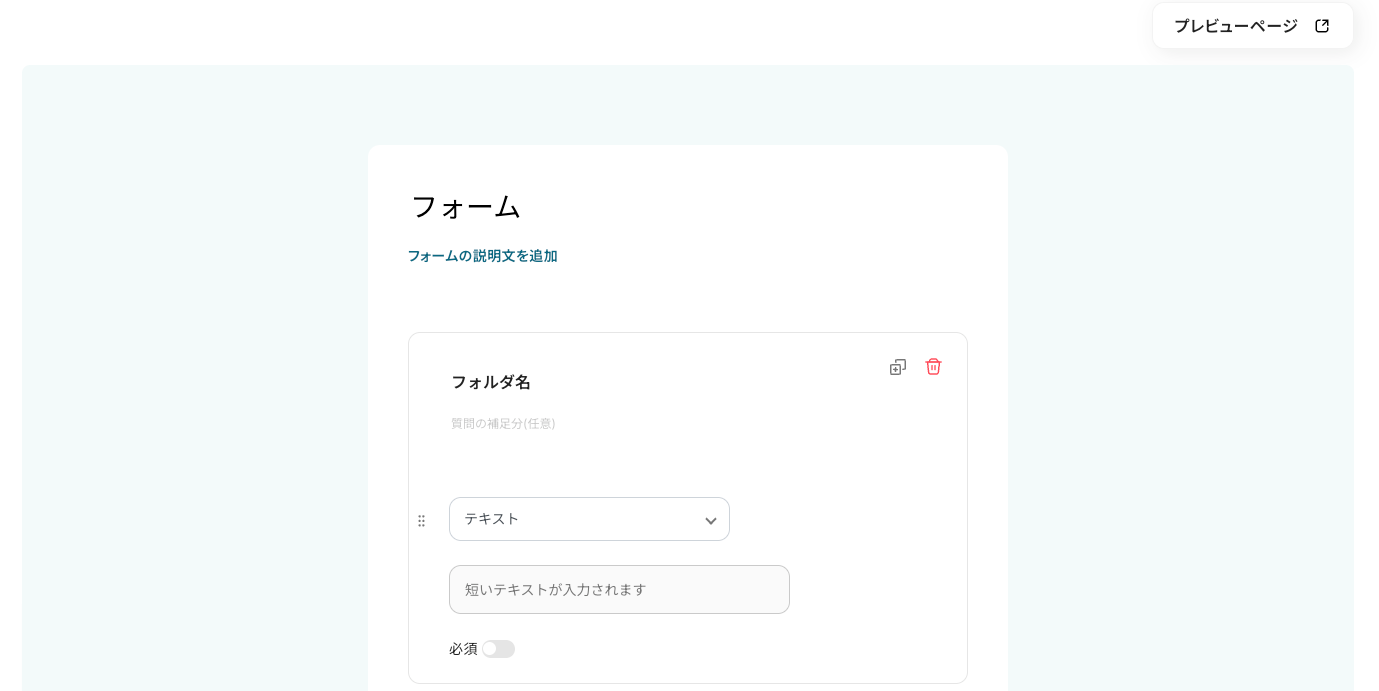
Task: Click the drag handle dots icon
Action: pyautogui.click(x=421, y=521)
